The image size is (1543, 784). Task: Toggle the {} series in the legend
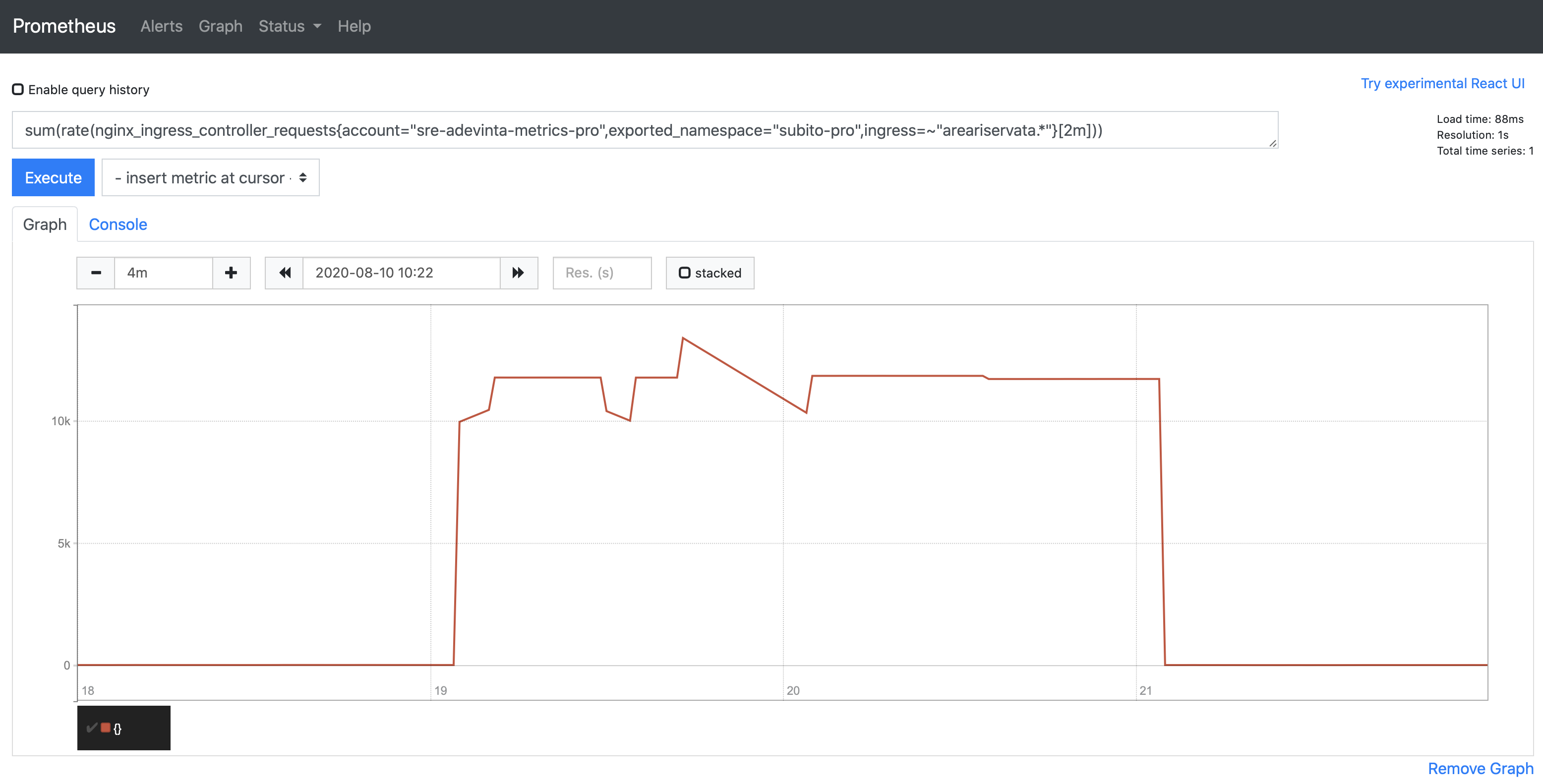coord(118,728)
